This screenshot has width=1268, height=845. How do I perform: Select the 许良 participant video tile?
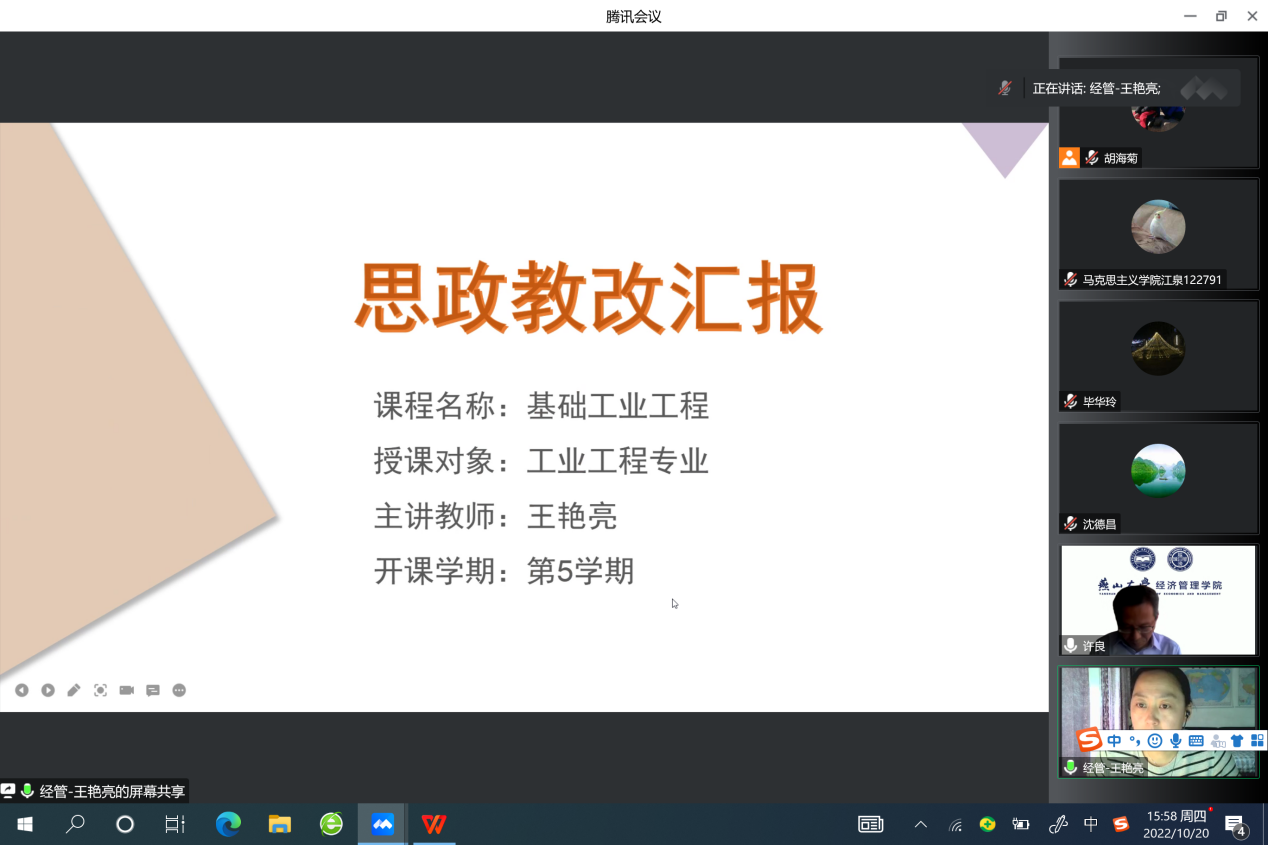click(1158, 599)
